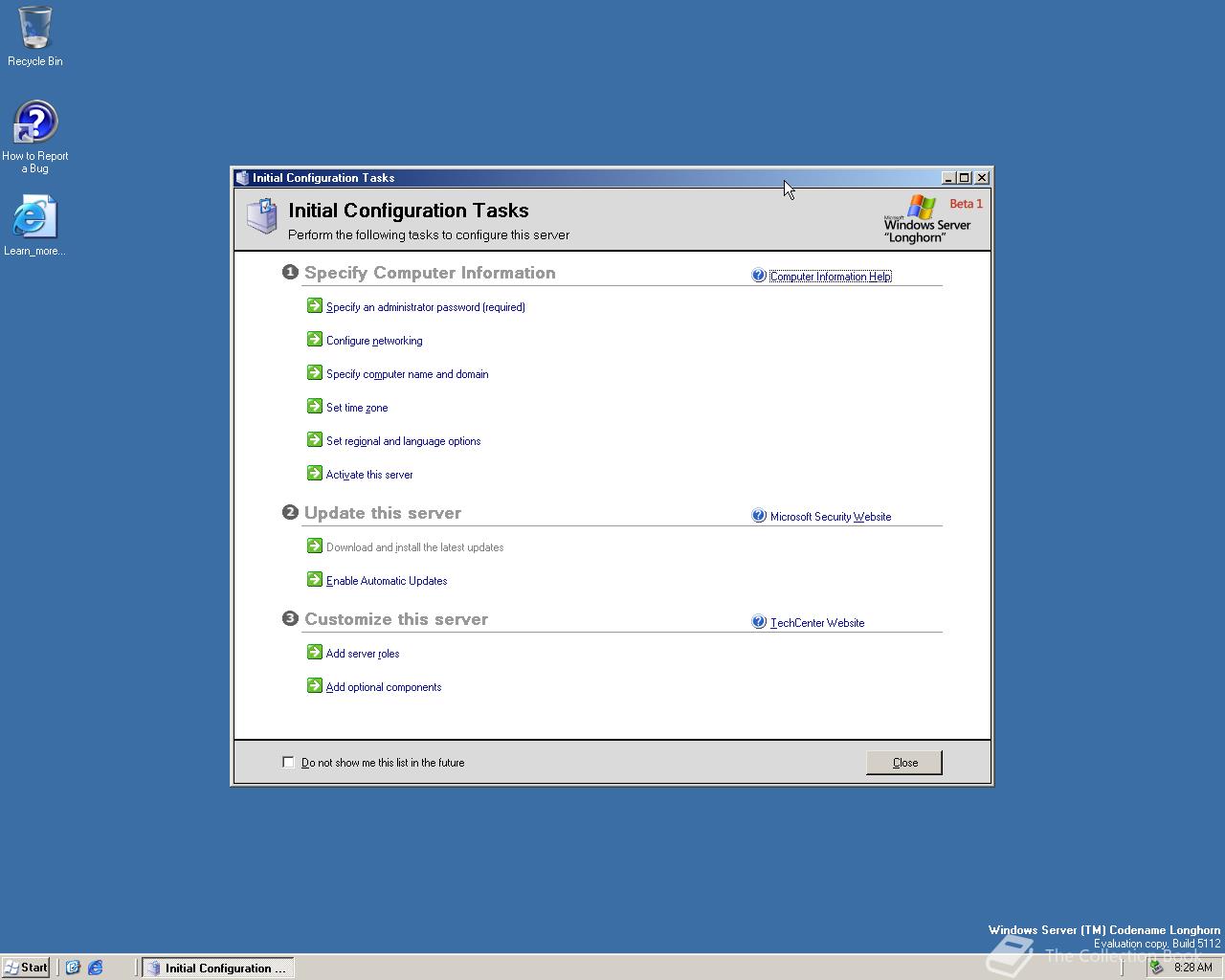The height and width of the screenshot is (980, 1225).
Task: Click green arrow beside computer name and domain
Action: click(x=315, y=372)
